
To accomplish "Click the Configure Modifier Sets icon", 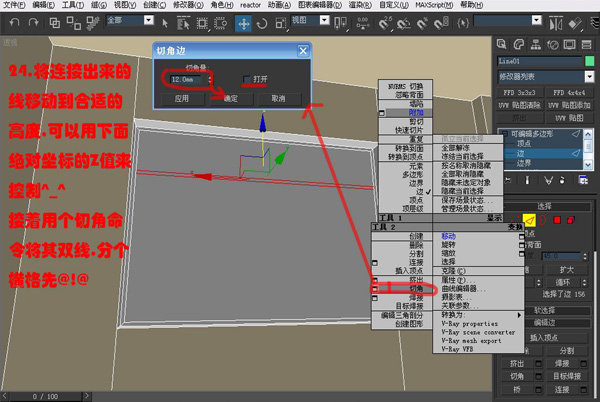I will pyautogui.click(x=583, y=180).
